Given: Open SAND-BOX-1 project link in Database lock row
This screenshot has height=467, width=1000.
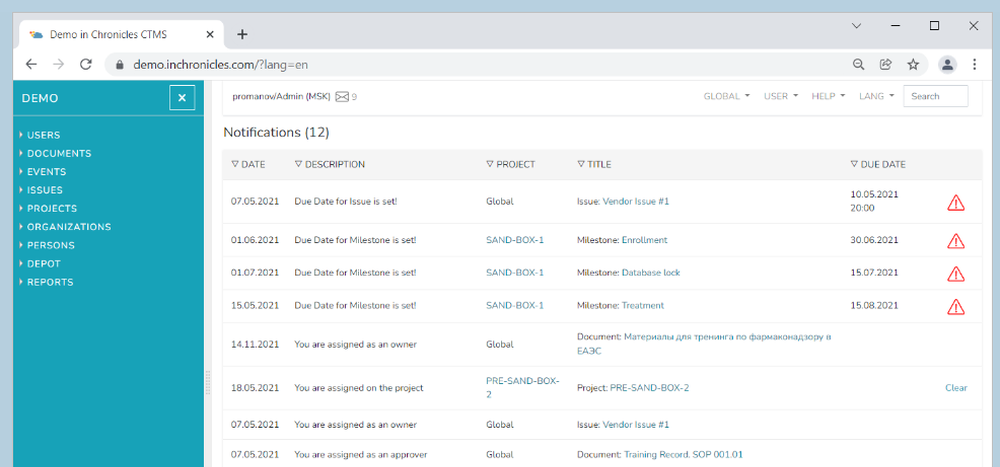Looking at the screenshot, I should [515, 272].
